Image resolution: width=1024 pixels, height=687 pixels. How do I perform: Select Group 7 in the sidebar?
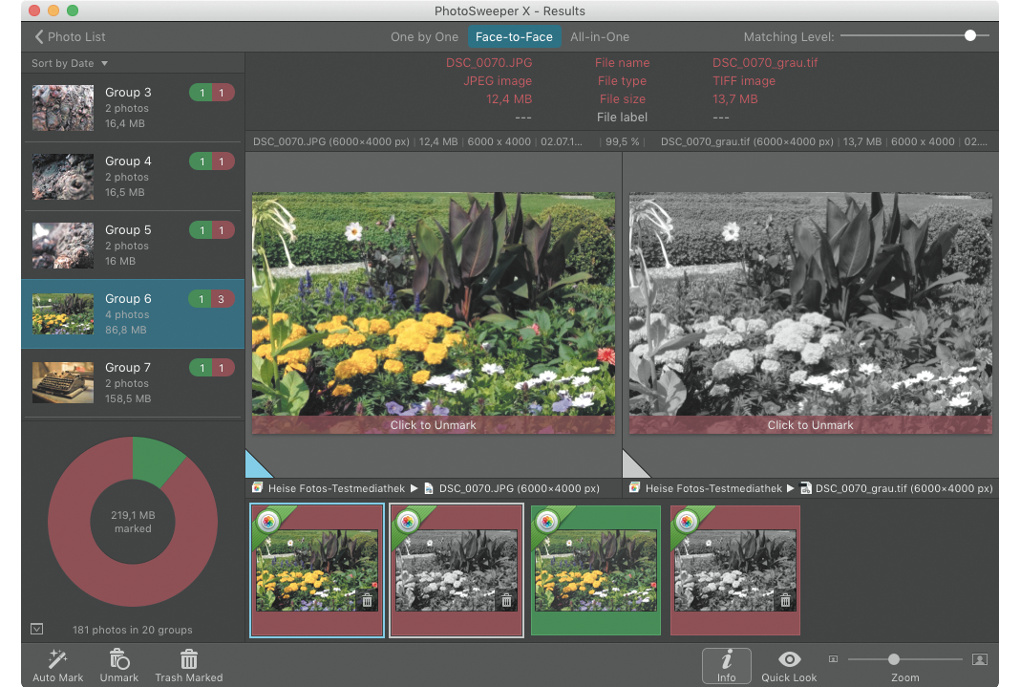click(x=132, y=383)
